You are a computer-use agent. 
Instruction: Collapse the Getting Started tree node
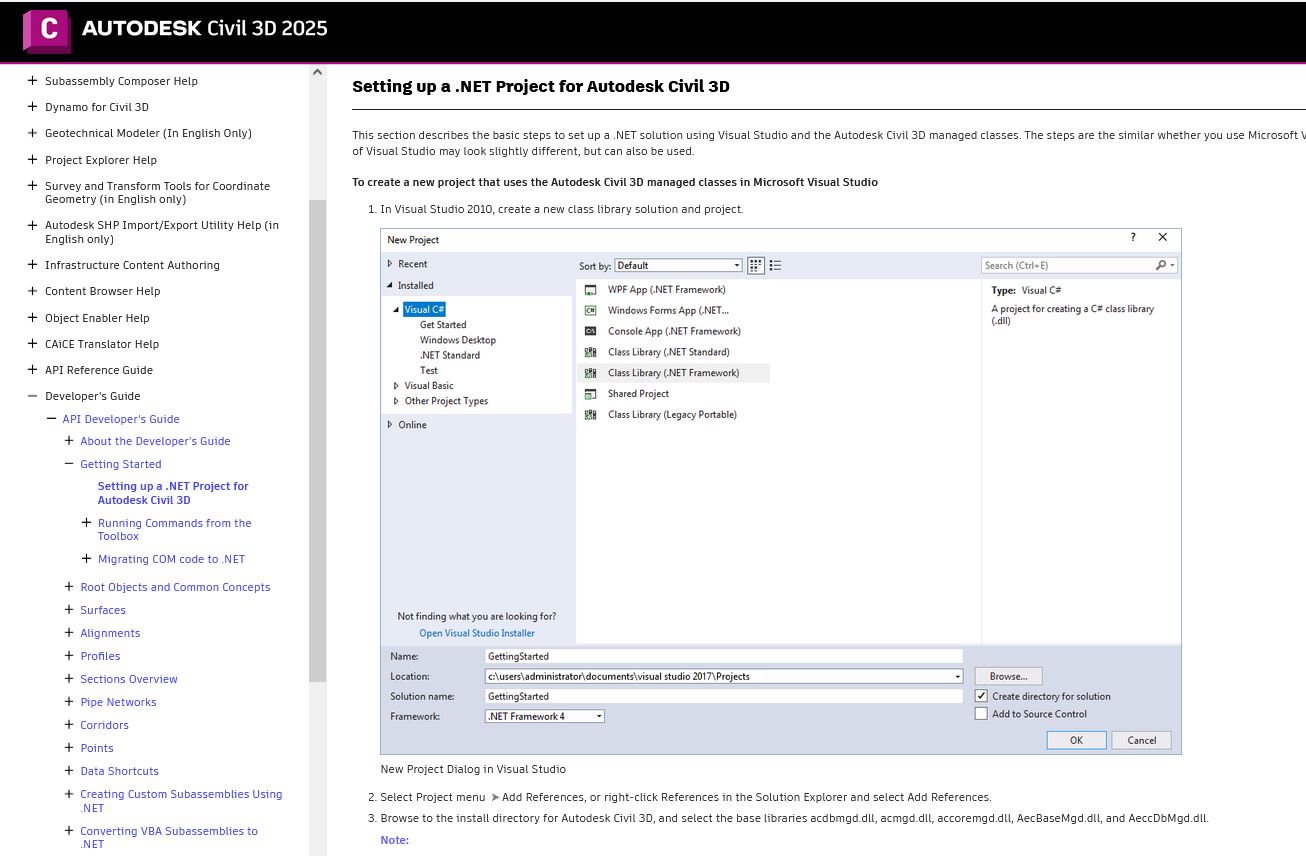pos(69,464)
